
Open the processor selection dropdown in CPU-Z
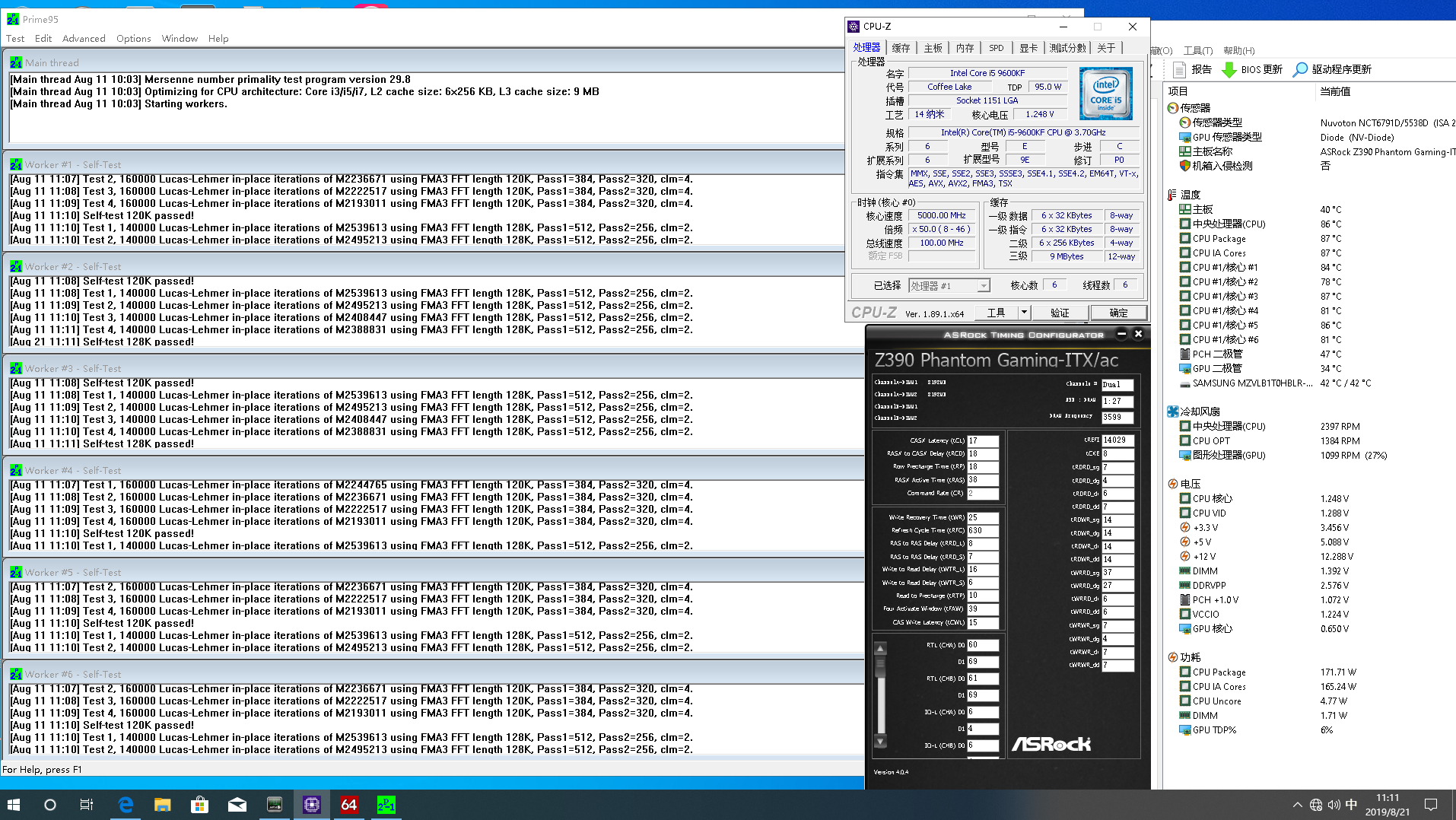tap(983, 286)
